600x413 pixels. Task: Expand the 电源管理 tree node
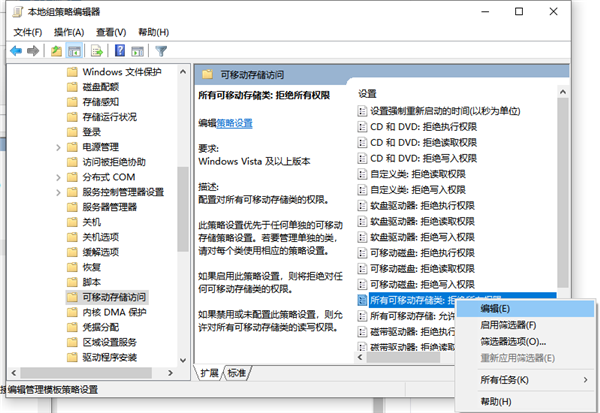(58, 147)
